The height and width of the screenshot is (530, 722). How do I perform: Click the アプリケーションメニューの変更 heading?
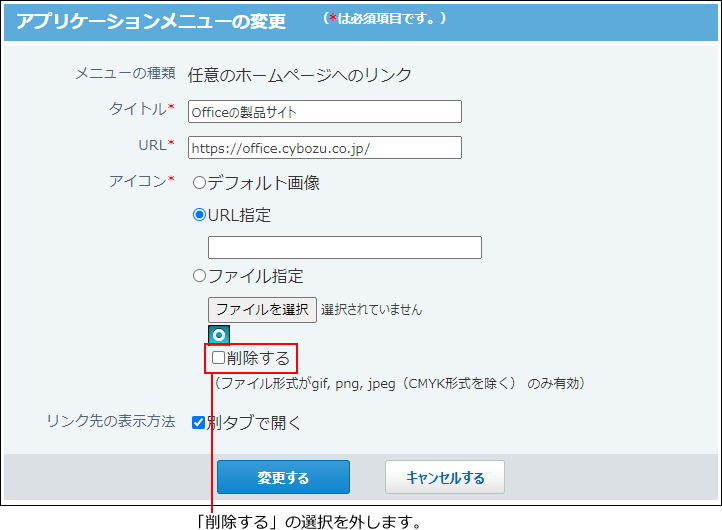pos(151,21)
